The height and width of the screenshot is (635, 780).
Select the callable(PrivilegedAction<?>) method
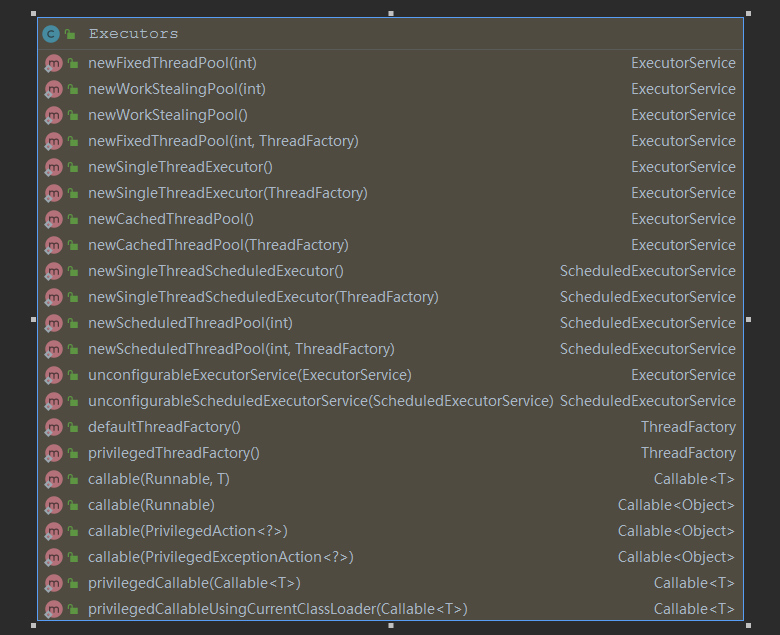click(x=188, y=531)
